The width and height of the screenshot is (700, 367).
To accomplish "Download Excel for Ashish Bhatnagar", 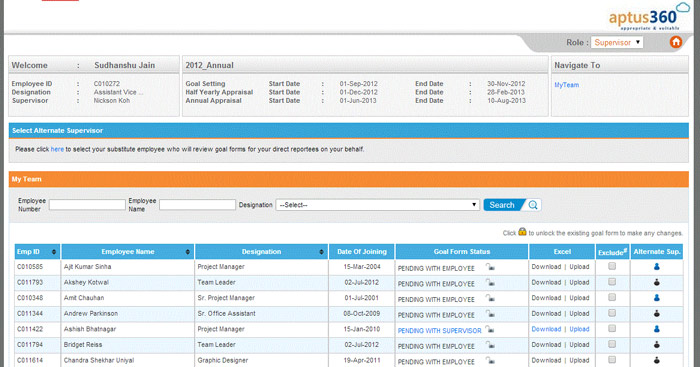I will (x=546, y=329).
